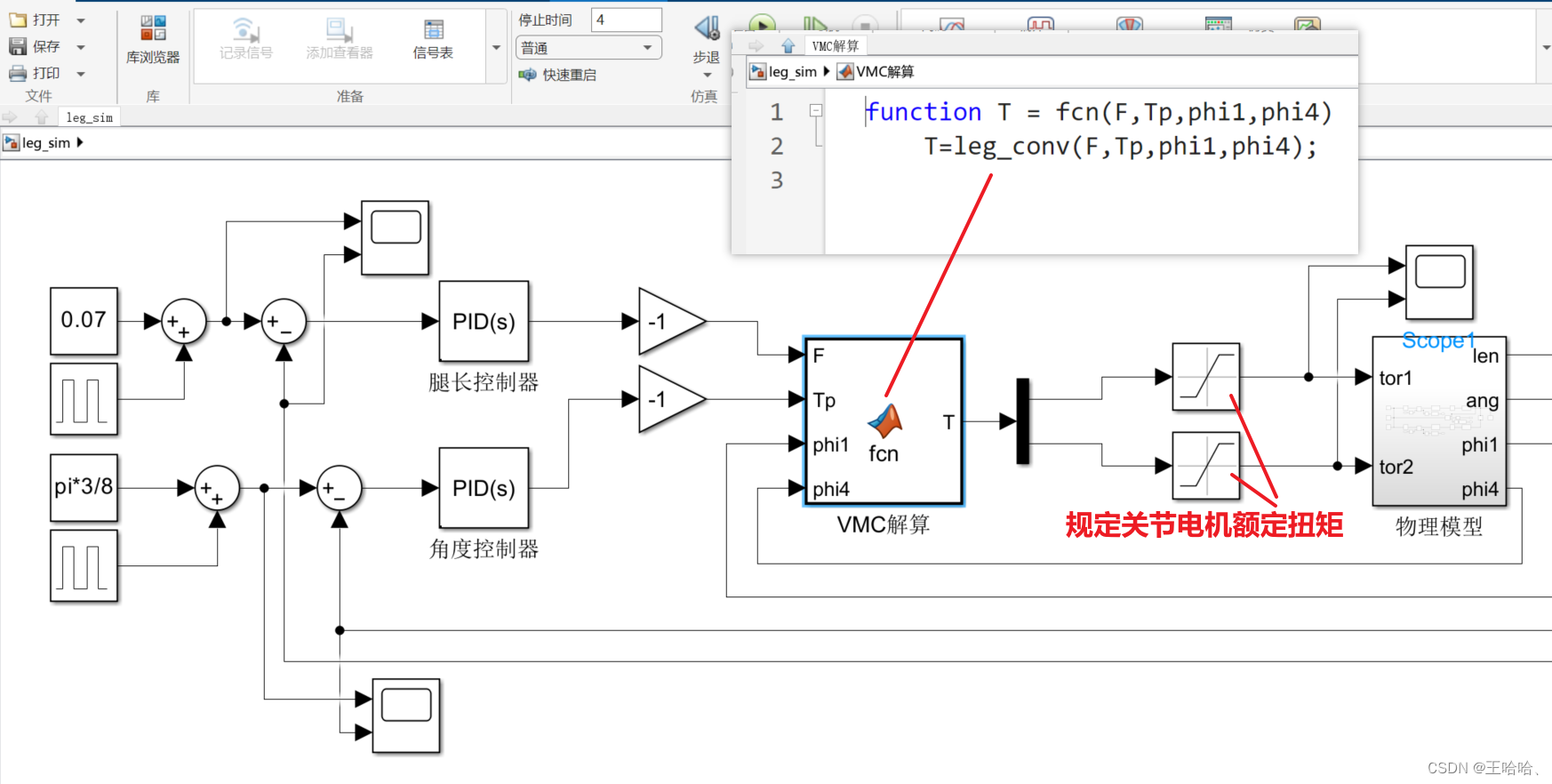Image resolution: width=1552 pixels, height=784 pixels.
Task: Click the editor popup up arrow
Action: pos(788,45)
